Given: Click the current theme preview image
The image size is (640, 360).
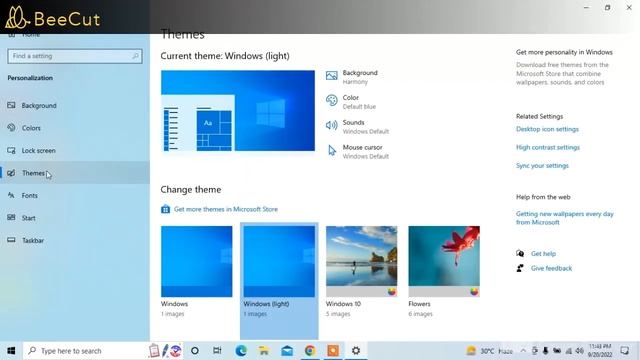Looking at the screenshot, I should (x=238, y=111).
